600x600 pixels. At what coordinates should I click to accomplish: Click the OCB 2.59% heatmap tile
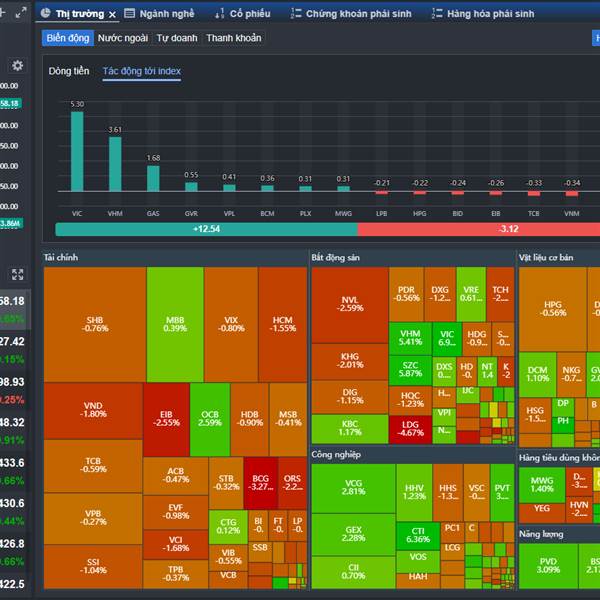coord(210,419)
